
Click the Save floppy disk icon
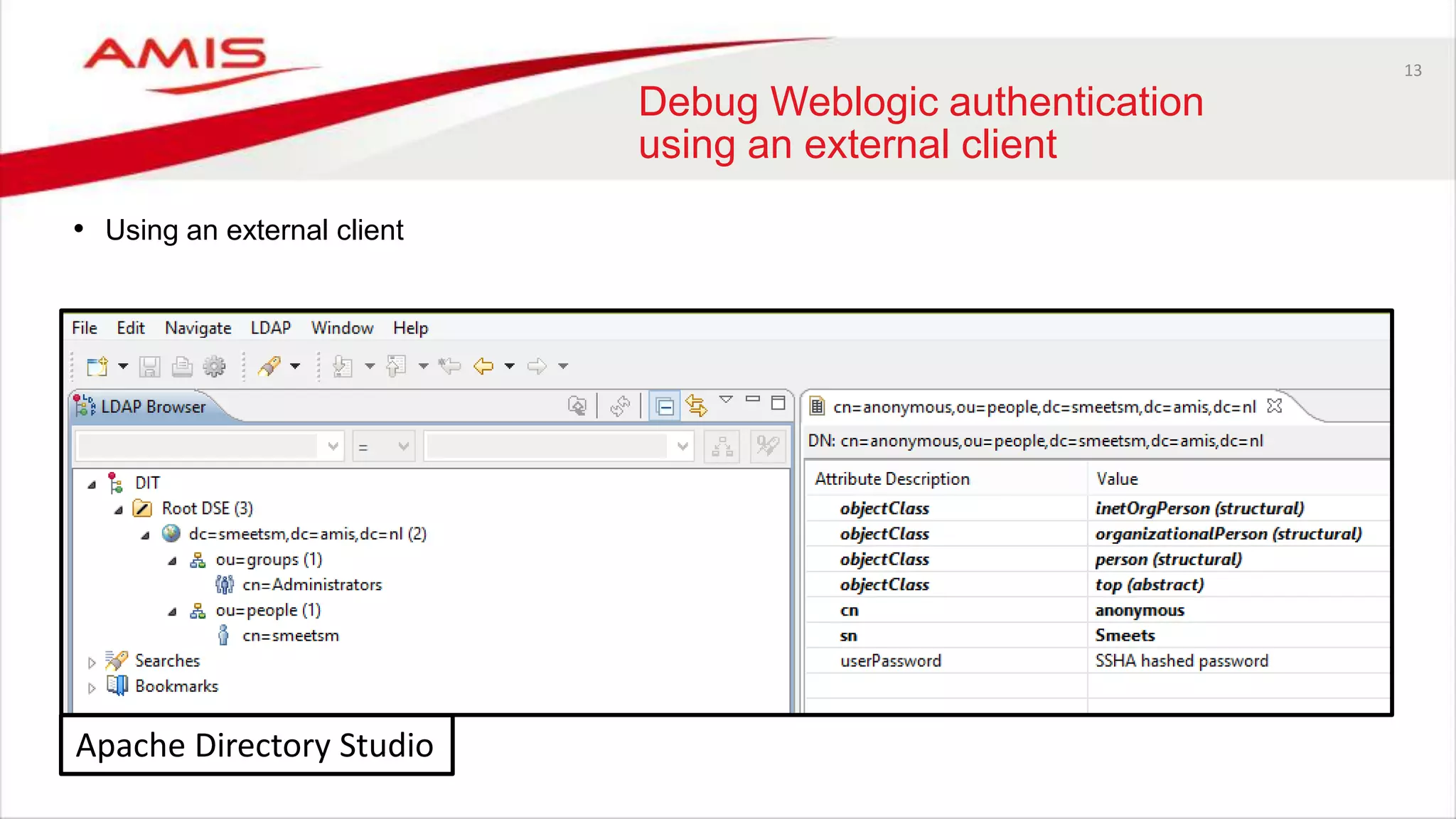tap(149, 366)
